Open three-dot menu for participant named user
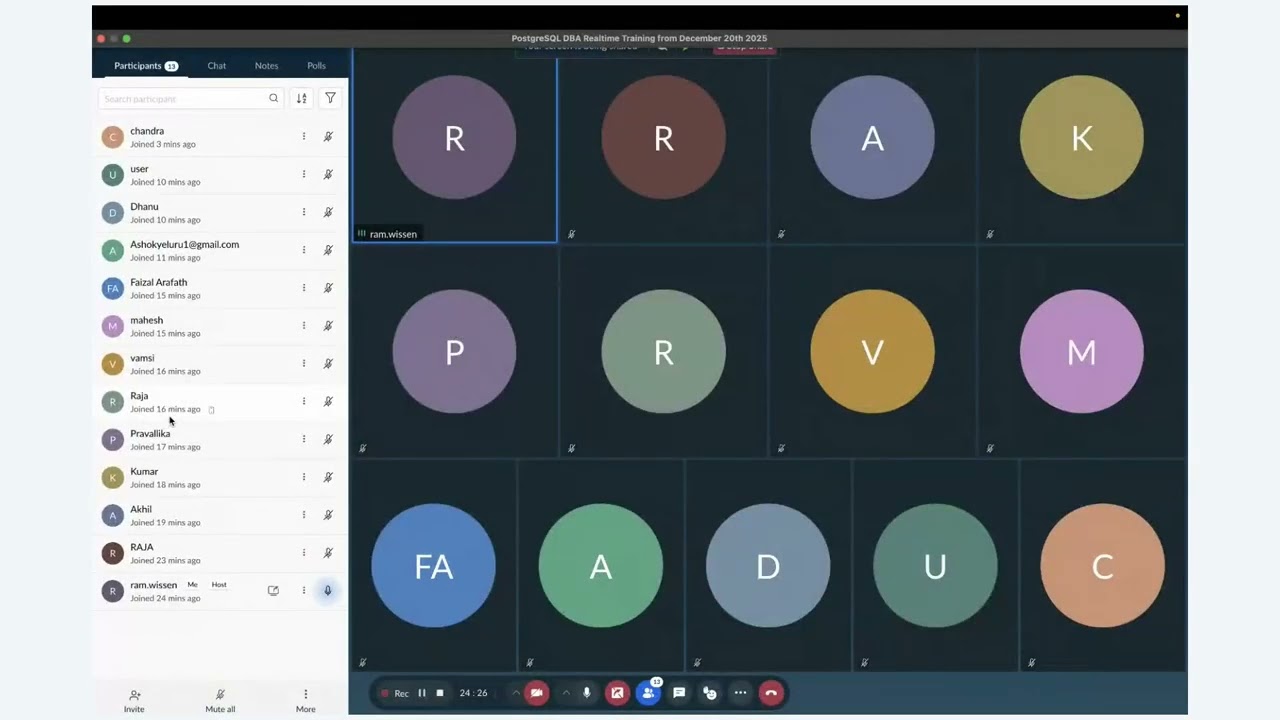Viewport: 1280px width, 720px height. pyautogui.click(x=304, y=174)
